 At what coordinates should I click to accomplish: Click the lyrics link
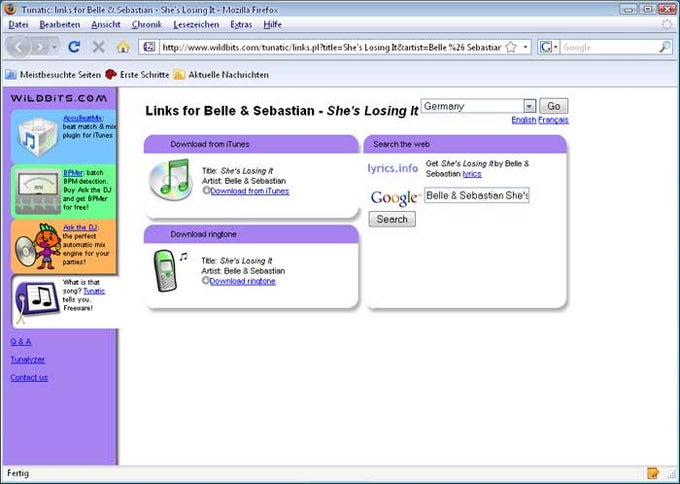pos(472,174)
